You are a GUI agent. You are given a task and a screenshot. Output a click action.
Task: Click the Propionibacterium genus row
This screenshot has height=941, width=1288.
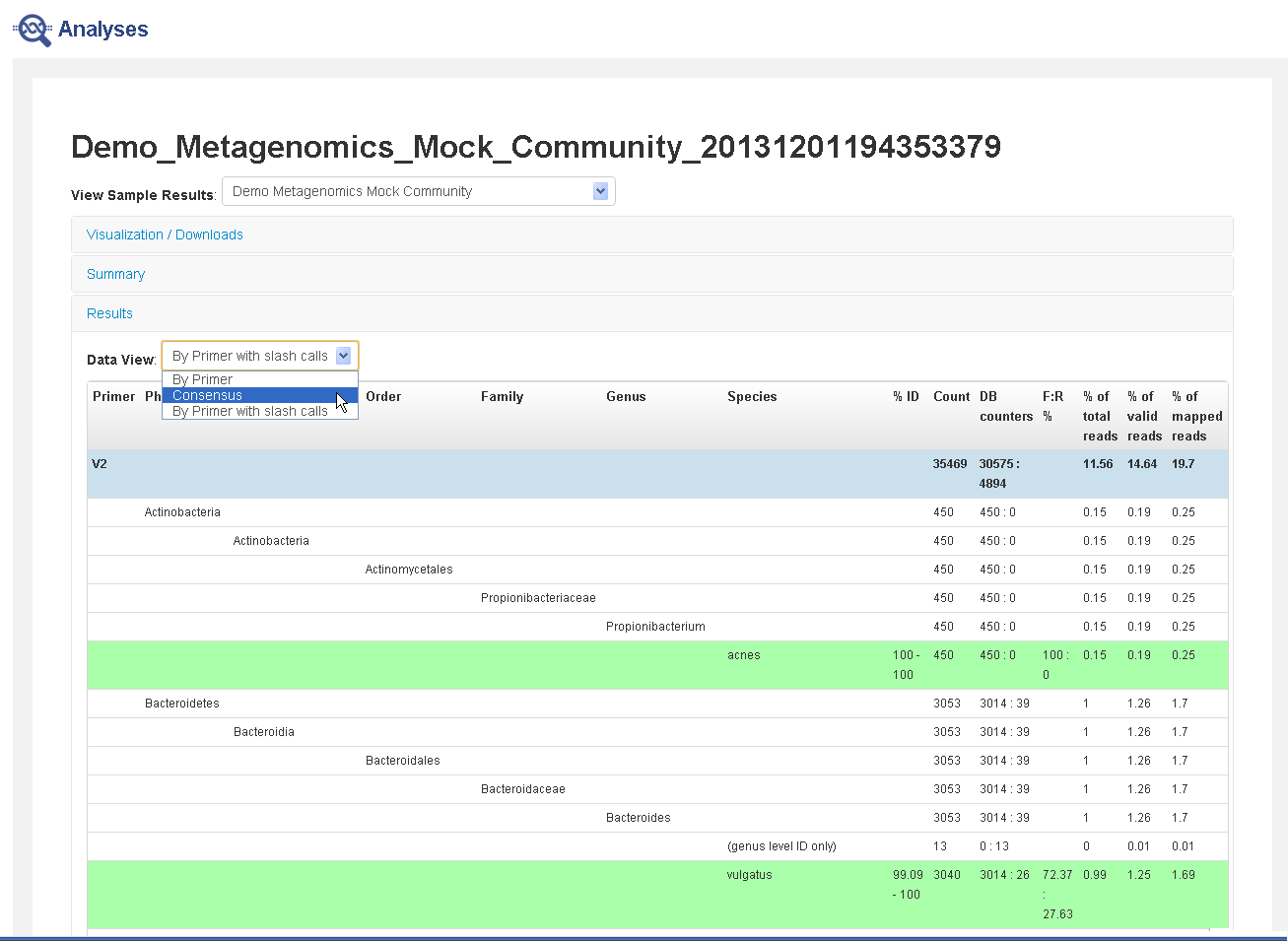click(655, 627)
